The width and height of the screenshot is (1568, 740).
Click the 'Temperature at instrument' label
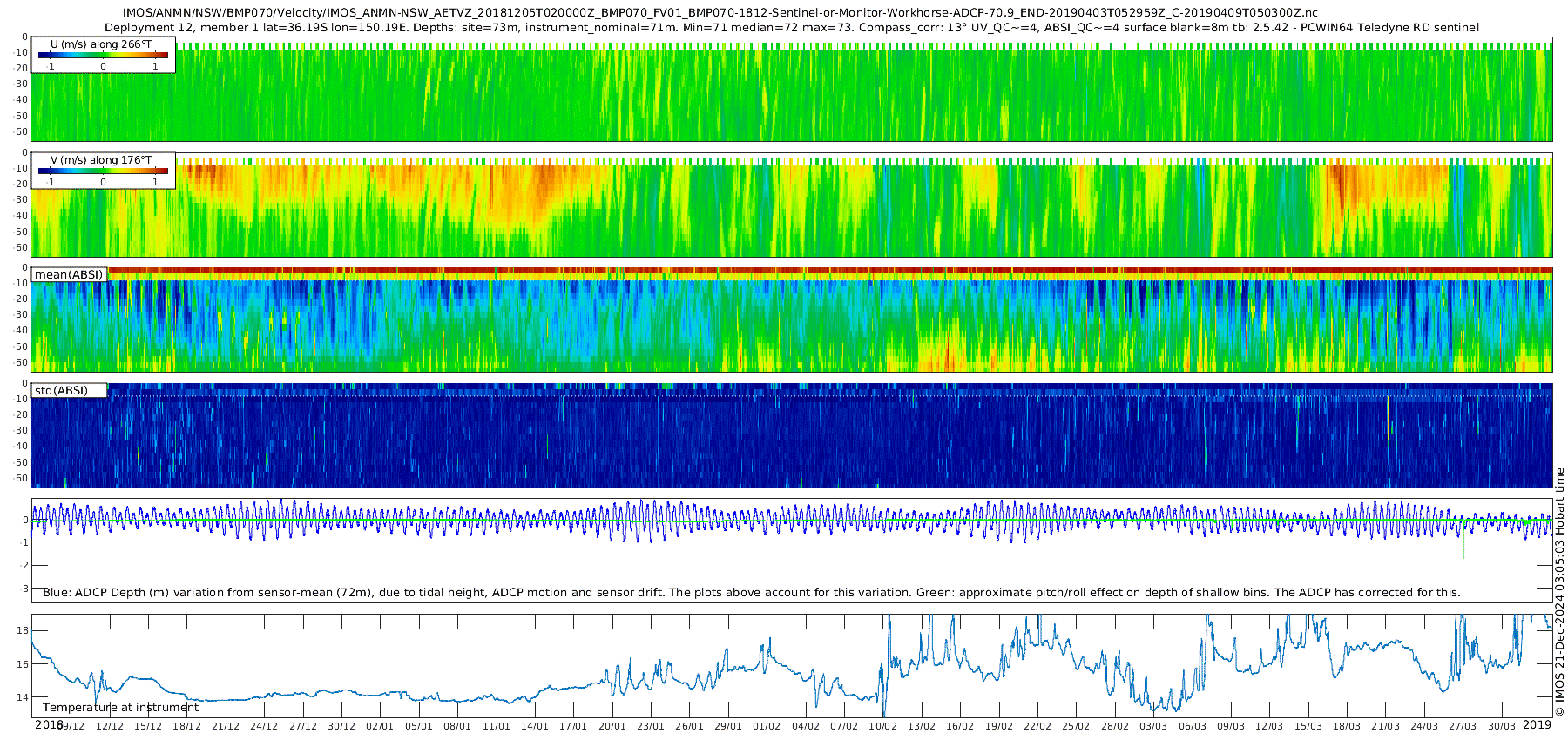coord(120,707)
